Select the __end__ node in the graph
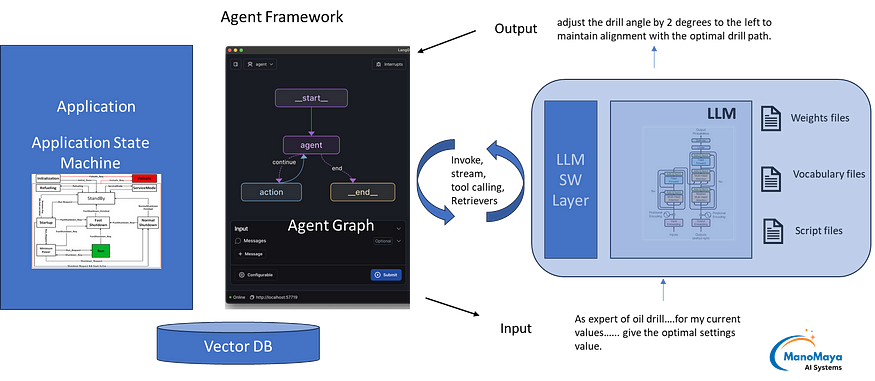 [x=362, y=192]
